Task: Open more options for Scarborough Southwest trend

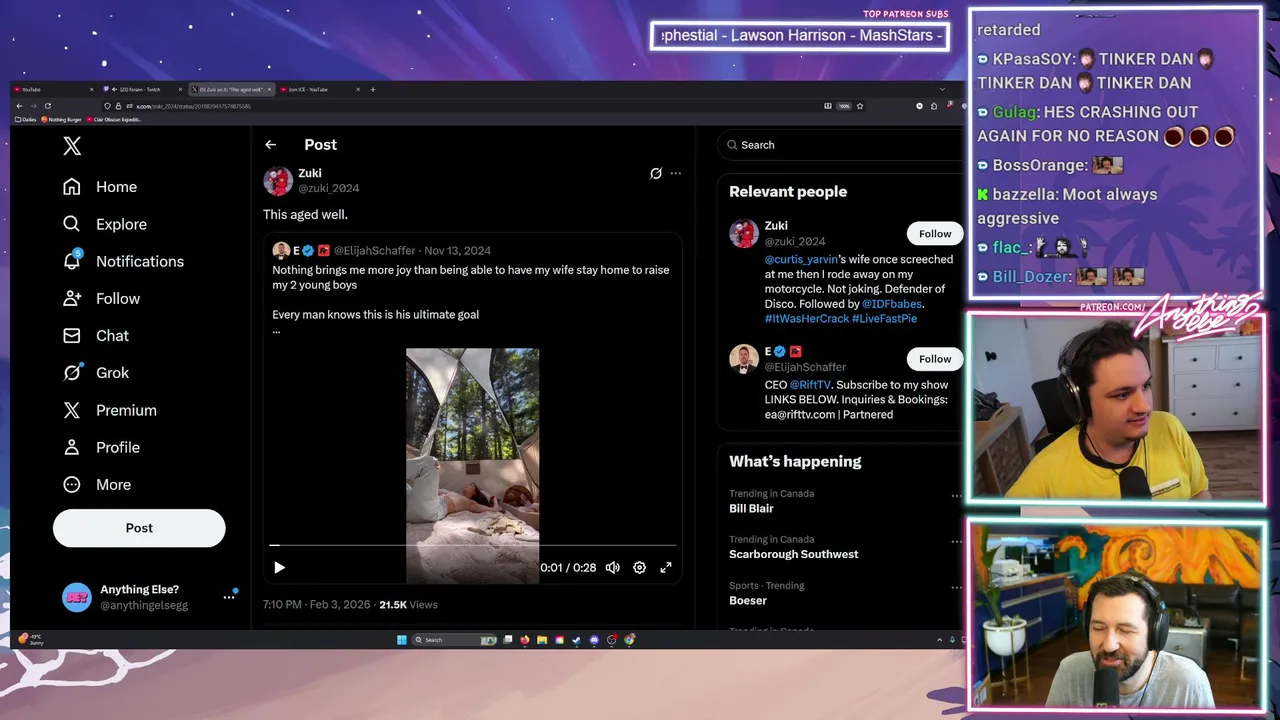Action: 956,542
